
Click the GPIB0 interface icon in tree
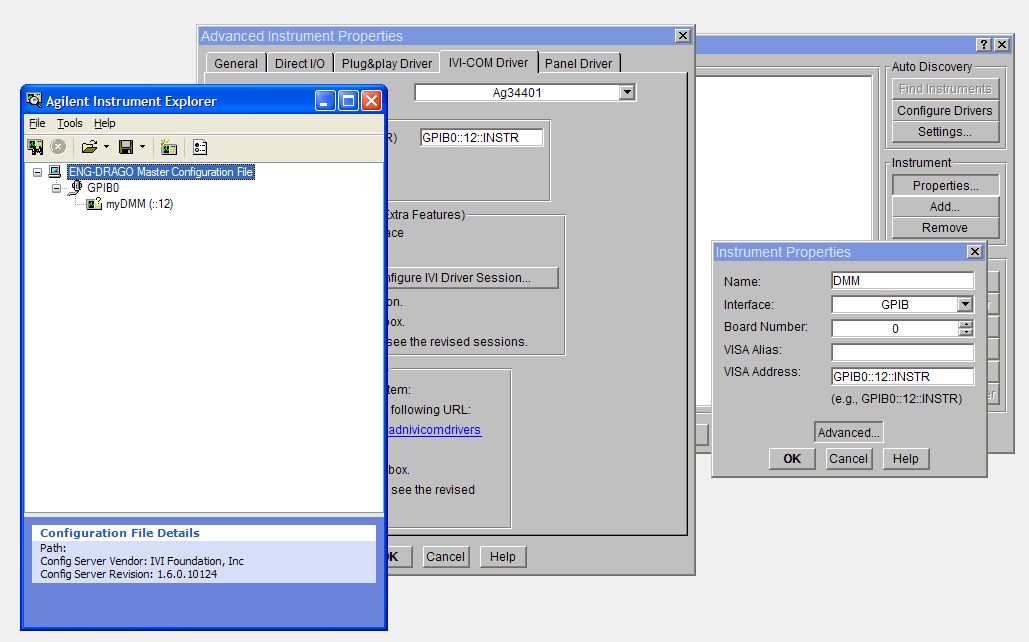pyautogui.click(x=76, y=187)
